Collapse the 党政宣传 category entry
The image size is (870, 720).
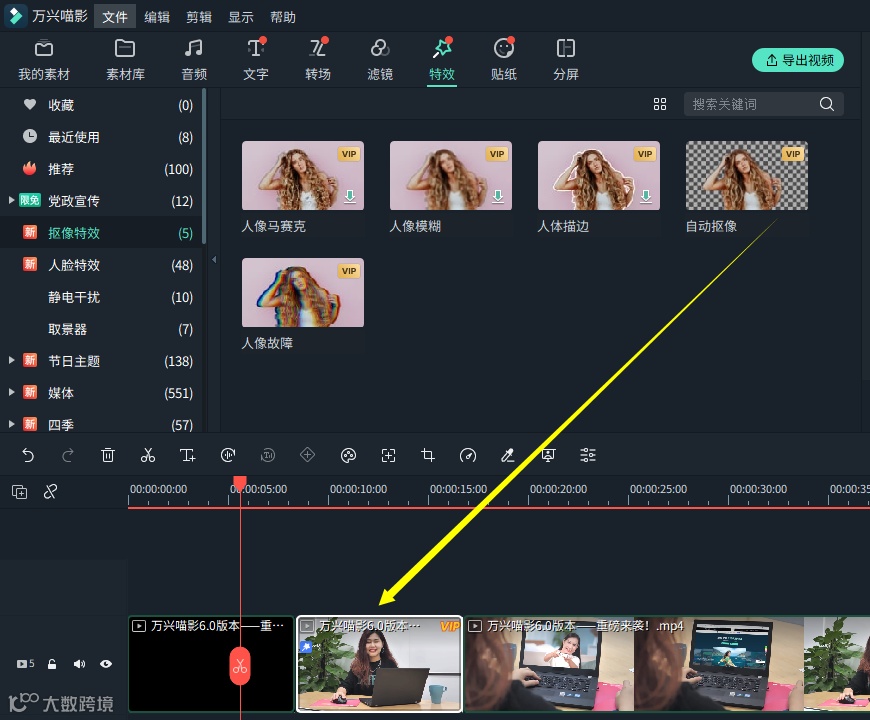[x=10, y=200]
